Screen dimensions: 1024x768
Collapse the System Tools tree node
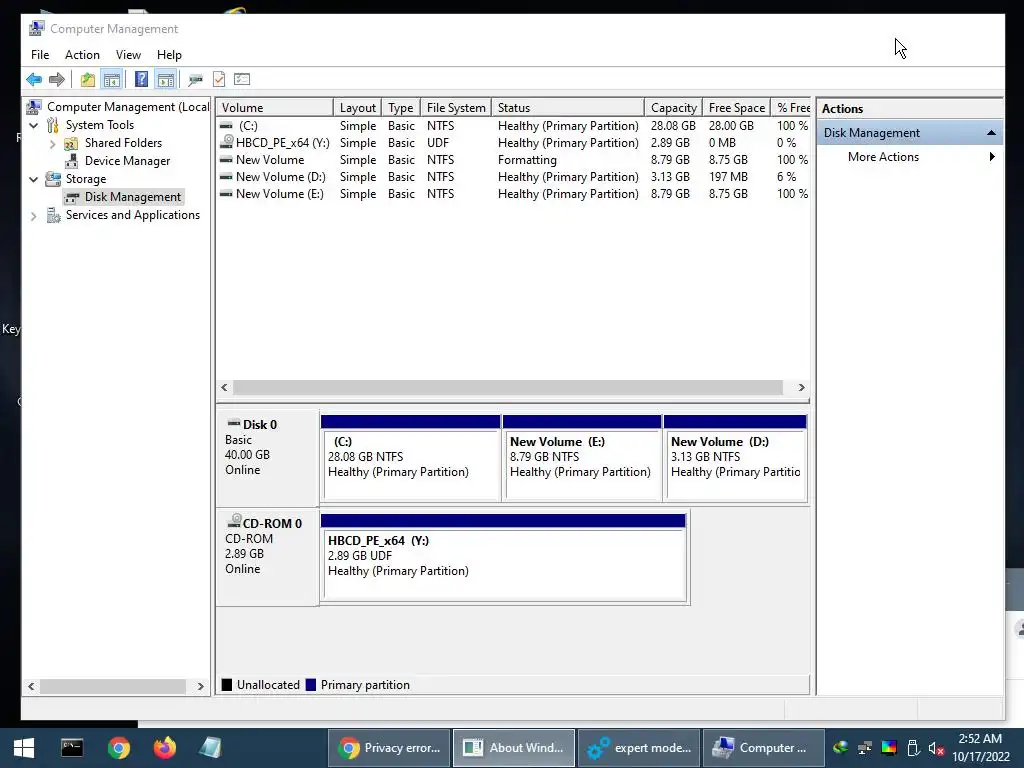[x=34, y=125]
